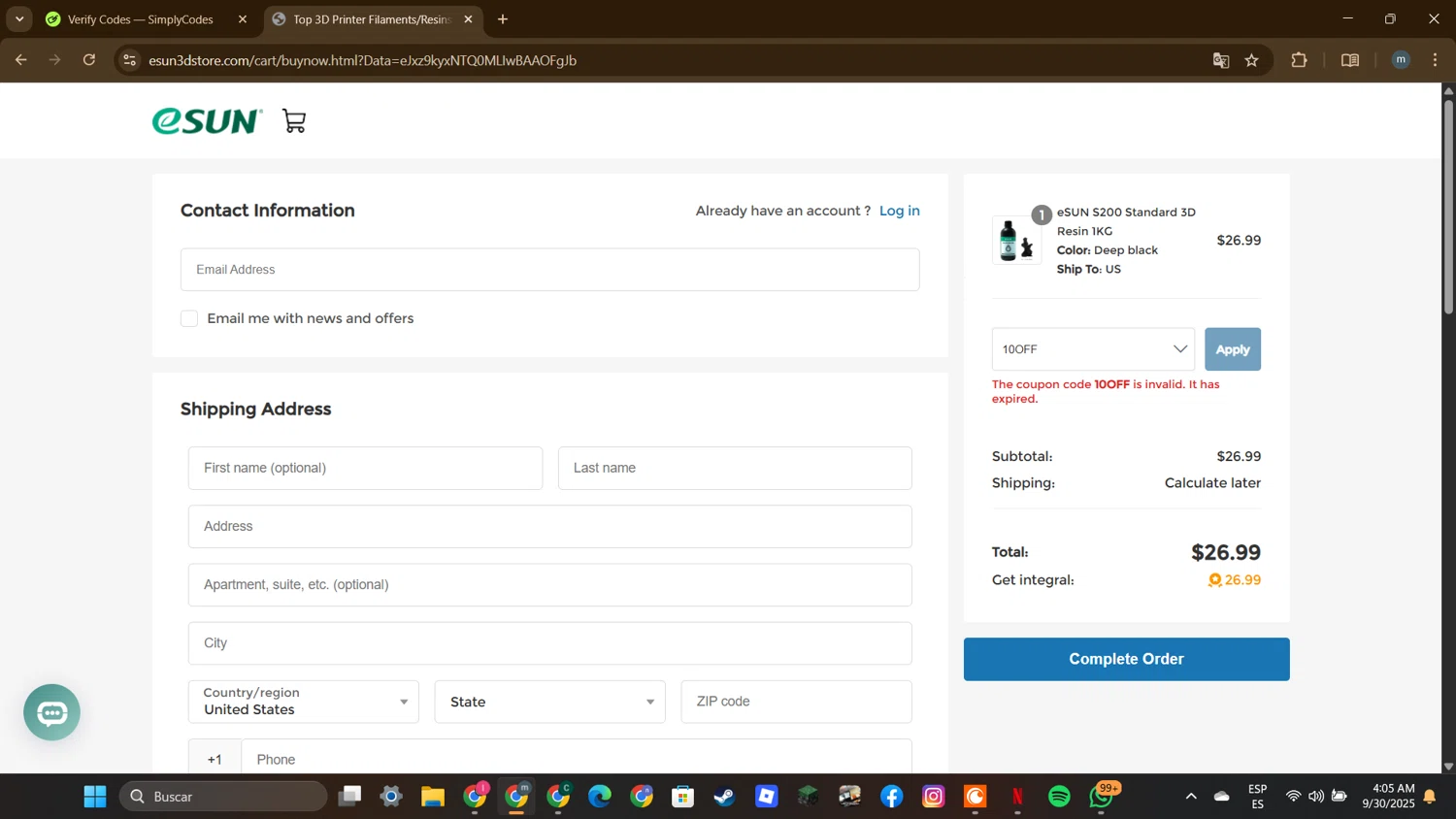Viewport: 1456px width, 819px height.
Task: Open the Country/region dropdown
Action: pos(304,702)
